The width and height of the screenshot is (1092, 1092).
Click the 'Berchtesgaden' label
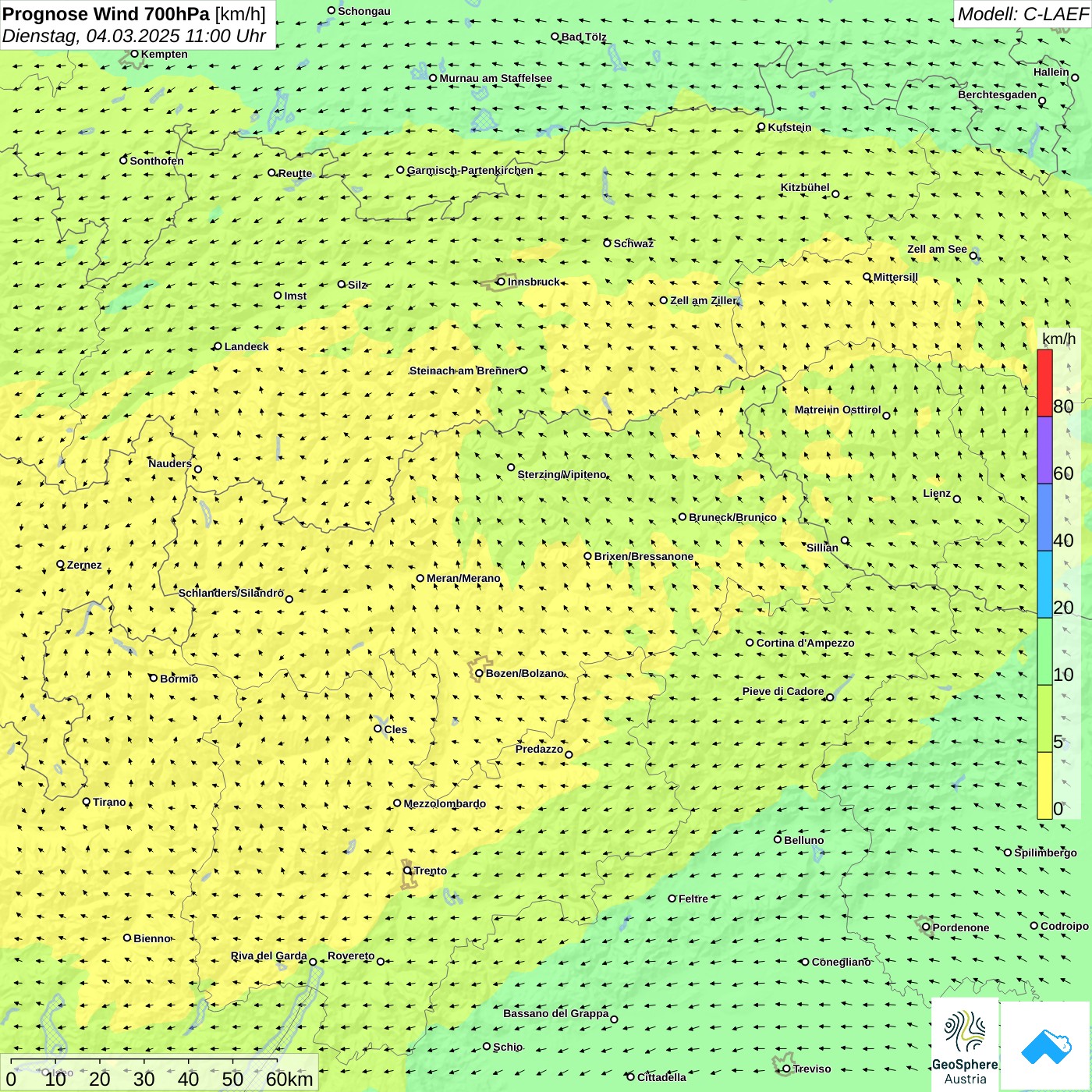tap(997, 95)
